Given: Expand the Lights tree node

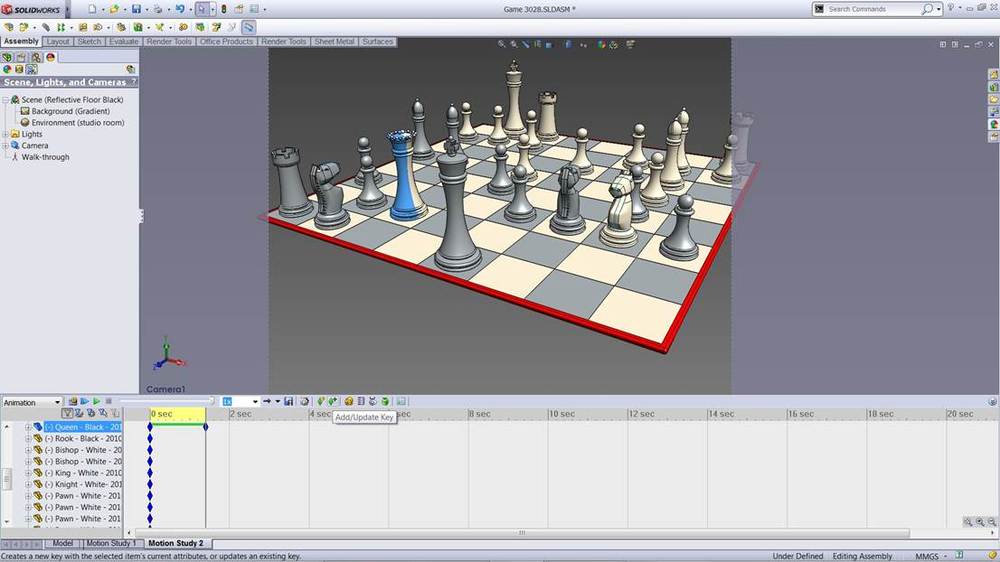Looking at the screenshot, I should [6, 134].
